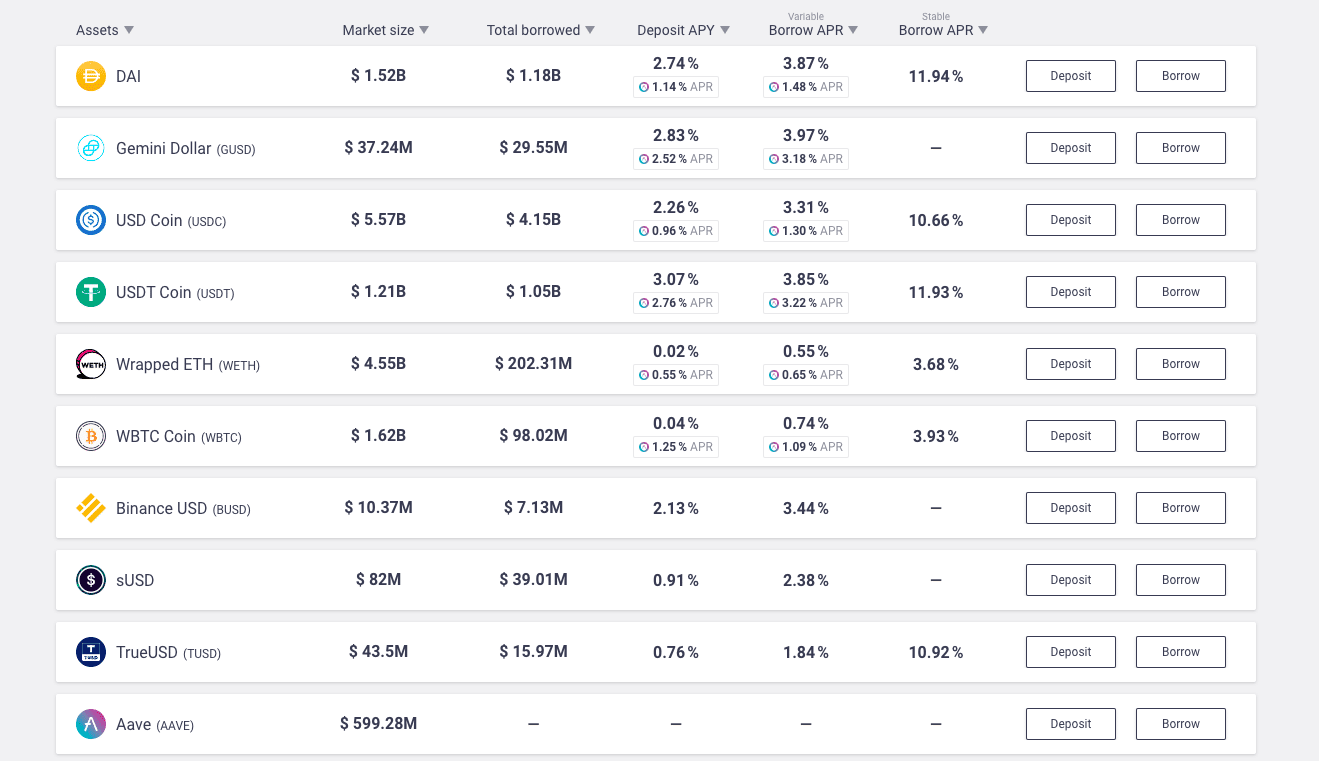Click the Binance USD token icon
The image size is (1319, 761).
click(x=91, y=508)
